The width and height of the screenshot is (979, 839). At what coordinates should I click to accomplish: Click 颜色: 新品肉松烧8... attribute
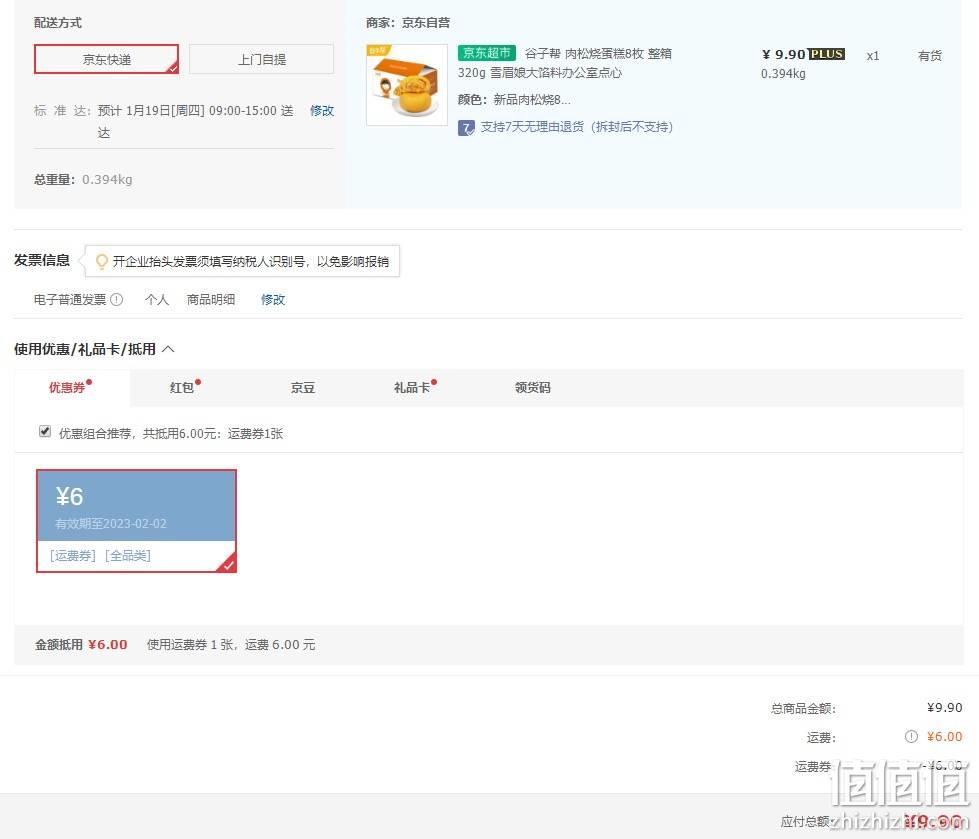click(514, 99)
